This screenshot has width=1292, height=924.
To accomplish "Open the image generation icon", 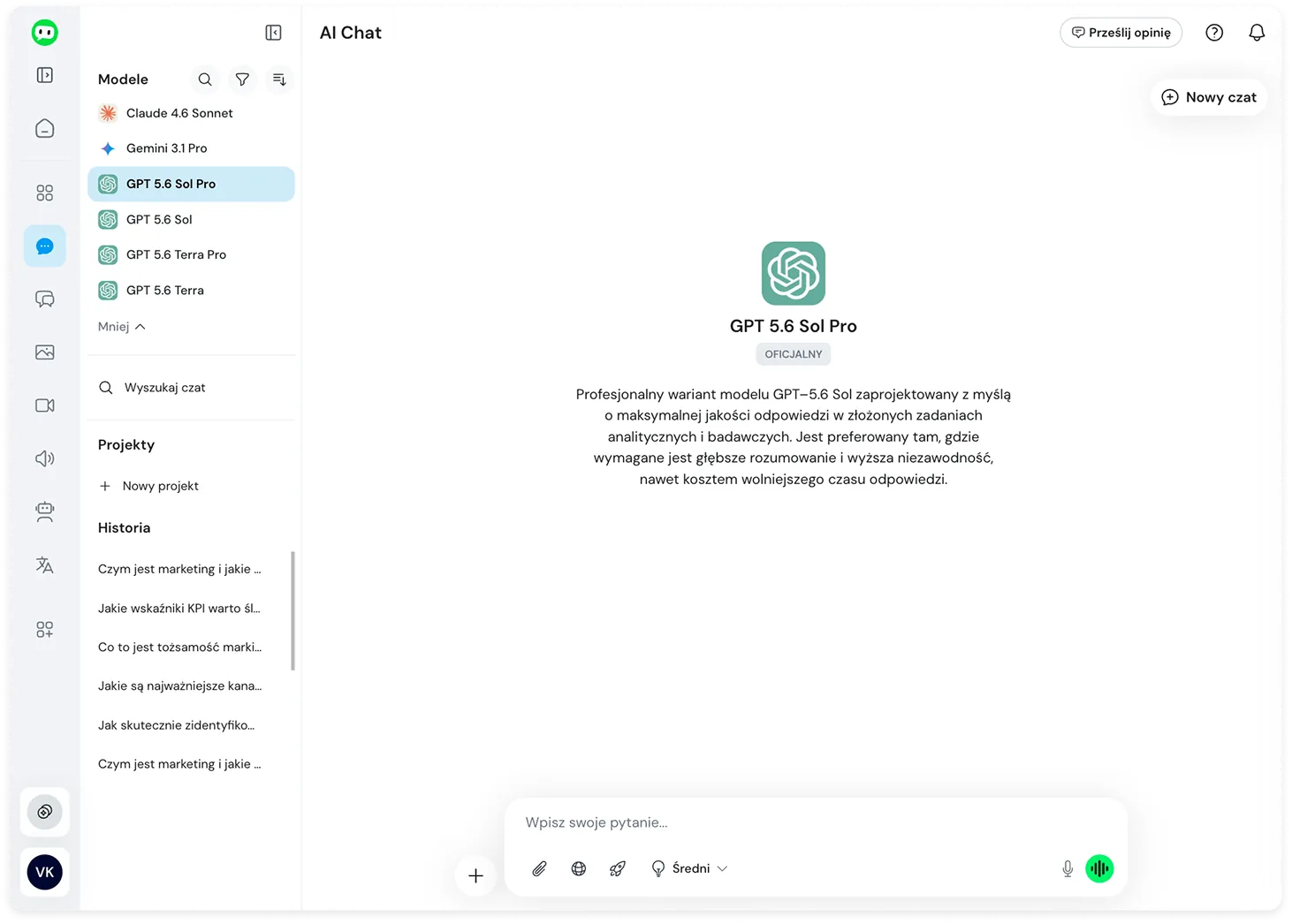I will tap(45, 352).
